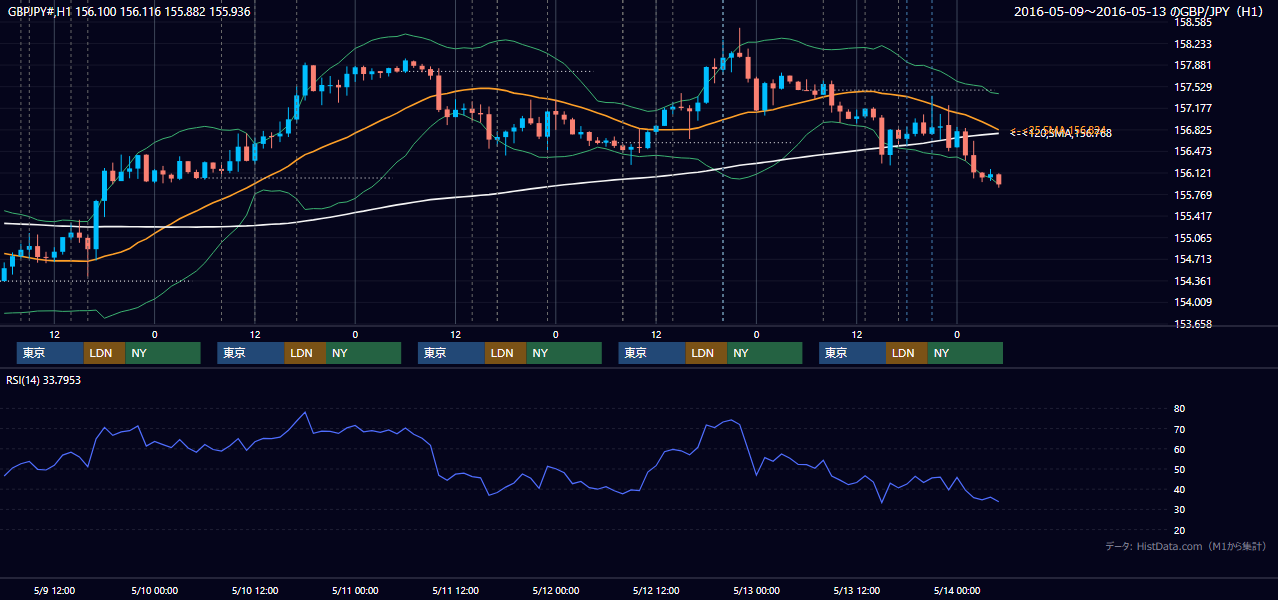Select the RSI 50 scale value
Image resolution: width=1278 pixels, height=600 pixels.
[x=1179, y=470]
